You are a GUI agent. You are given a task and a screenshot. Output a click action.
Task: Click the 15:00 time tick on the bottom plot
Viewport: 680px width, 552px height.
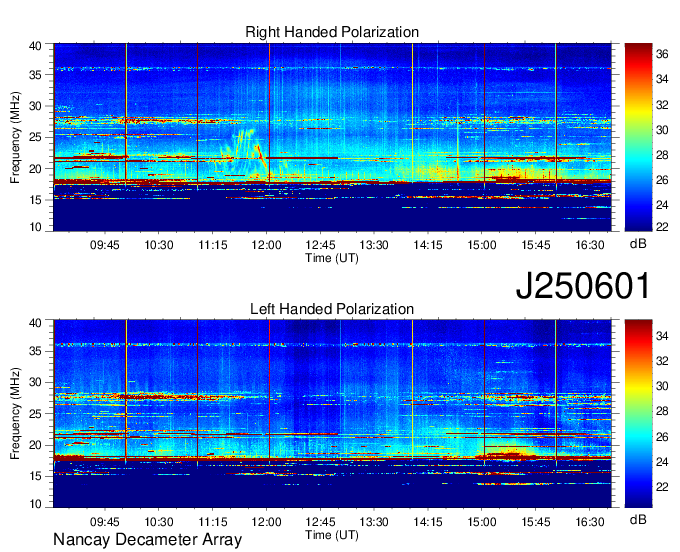482,522
